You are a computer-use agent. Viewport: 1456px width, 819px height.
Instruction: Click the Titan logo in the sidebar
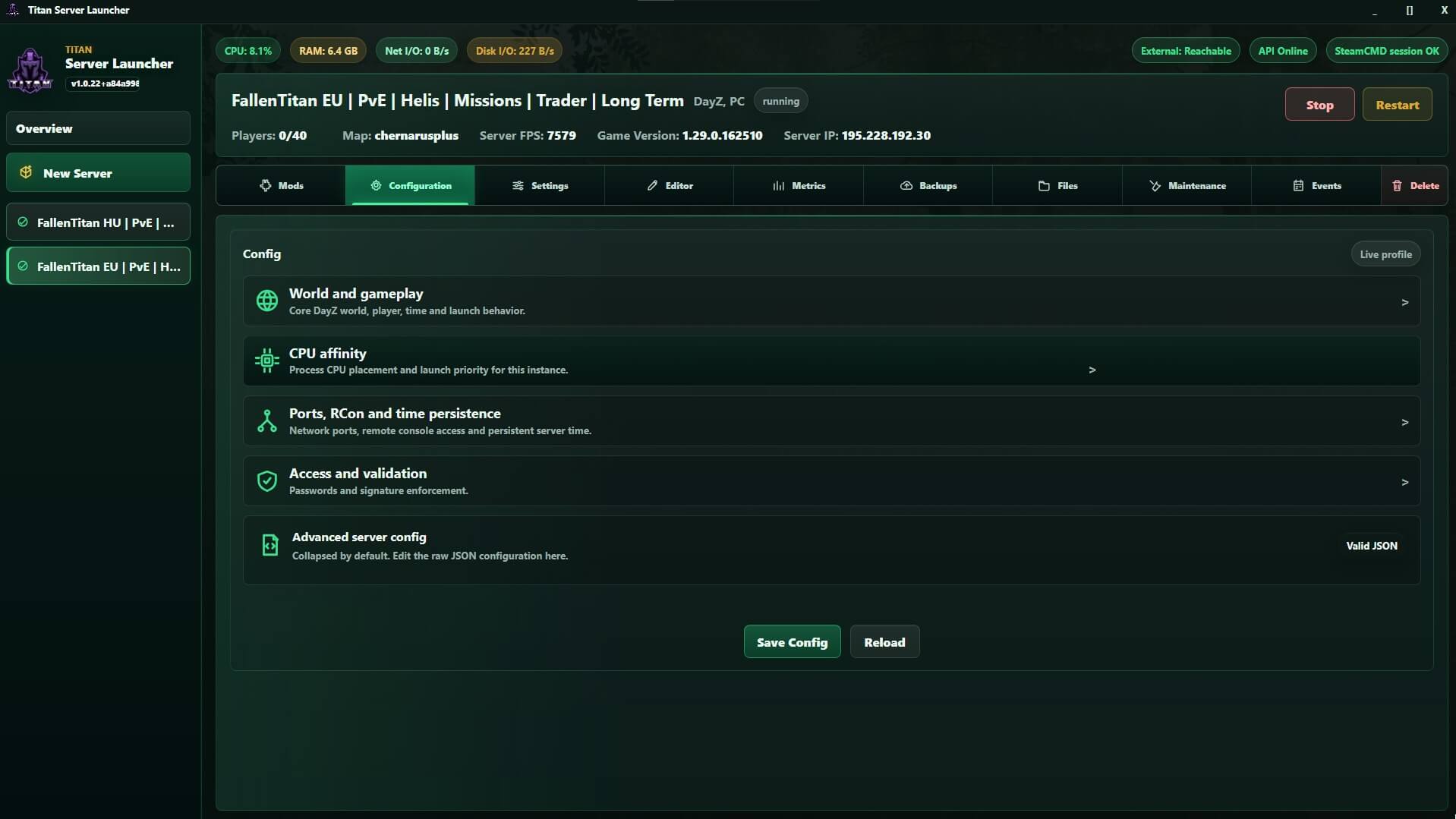click(x=30, y=71)
